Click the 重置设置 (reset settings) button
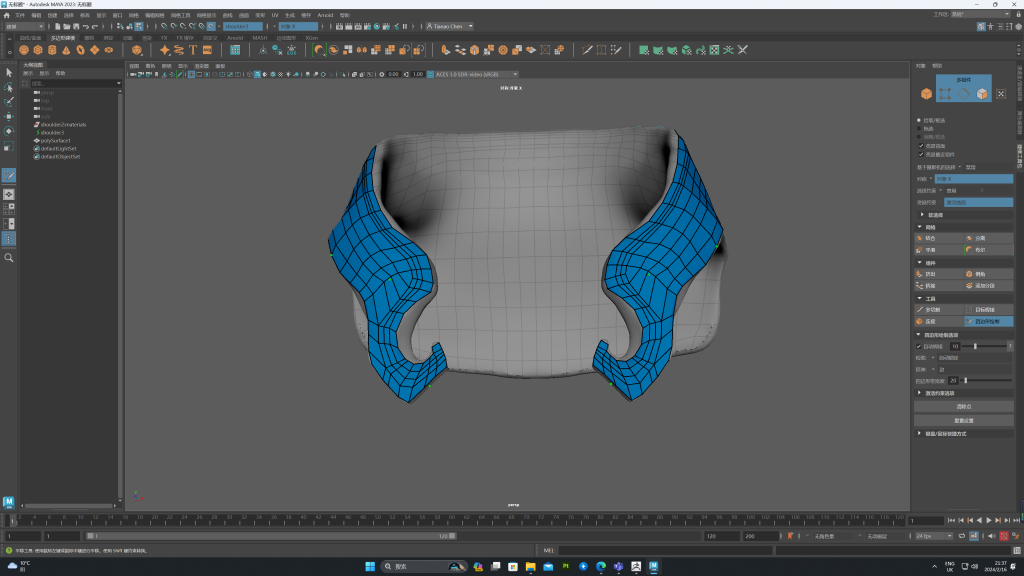The width and height of the screenshot is (1024, 576). pos(964,421)
